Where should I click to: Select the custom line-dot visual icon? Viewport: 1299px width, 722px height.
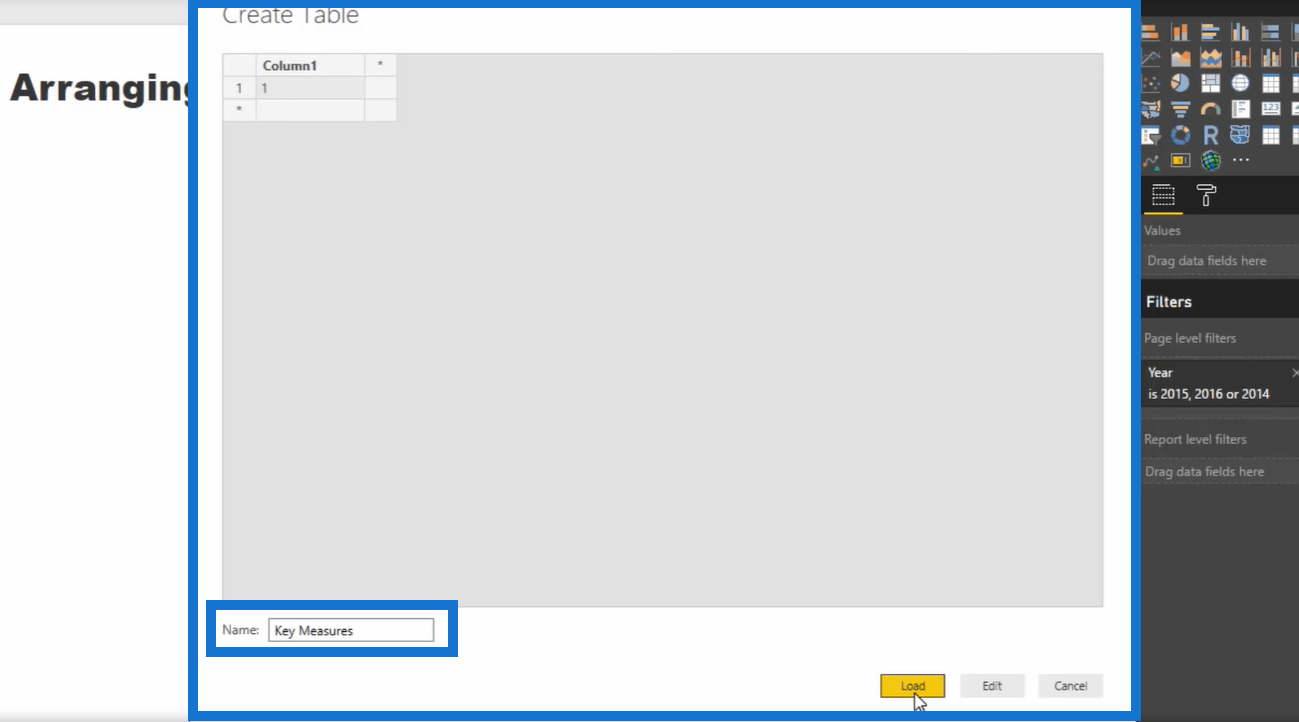(x=1150, y=161)
